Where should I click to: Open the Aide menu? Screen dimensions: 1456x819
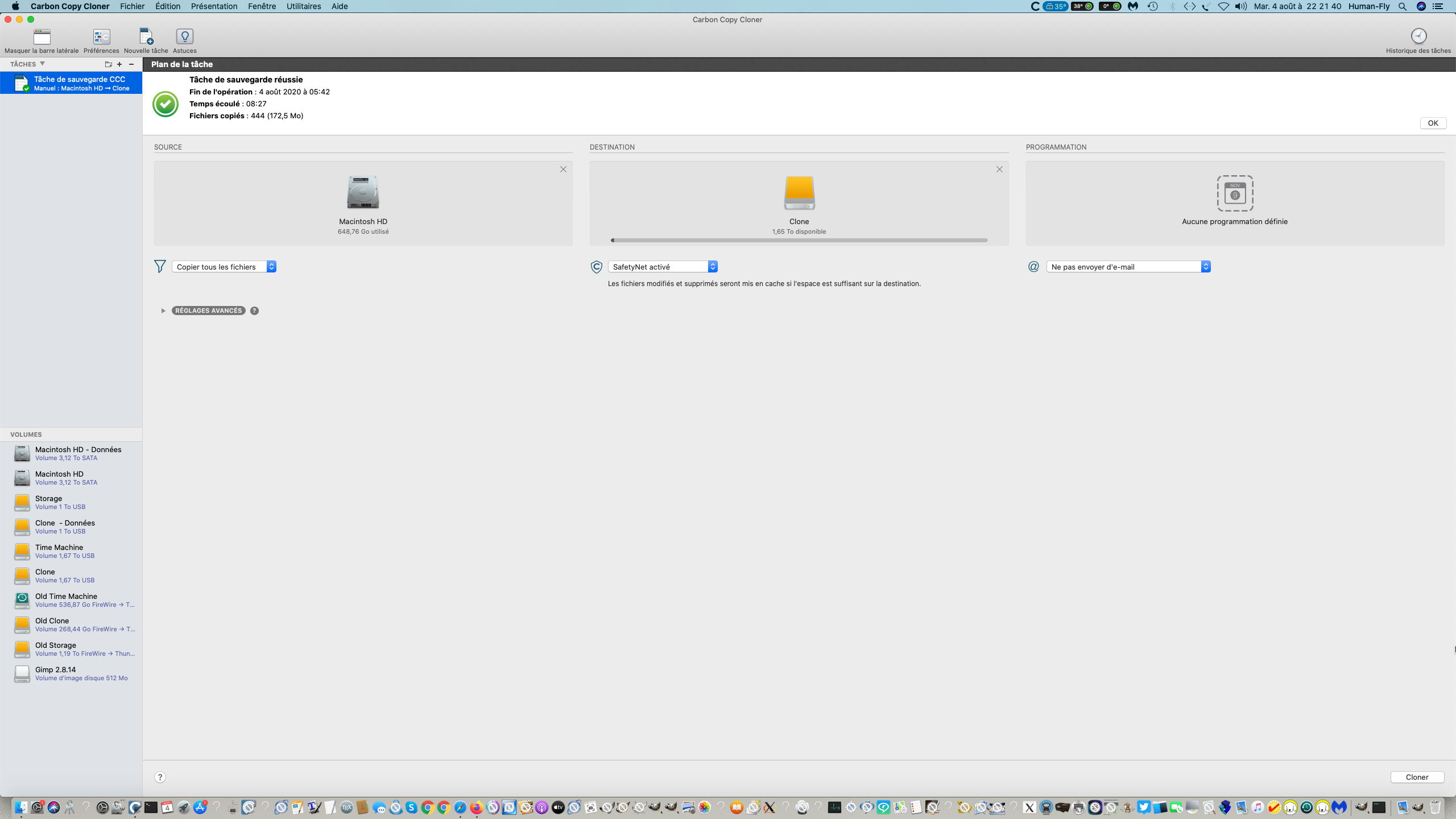340,6
